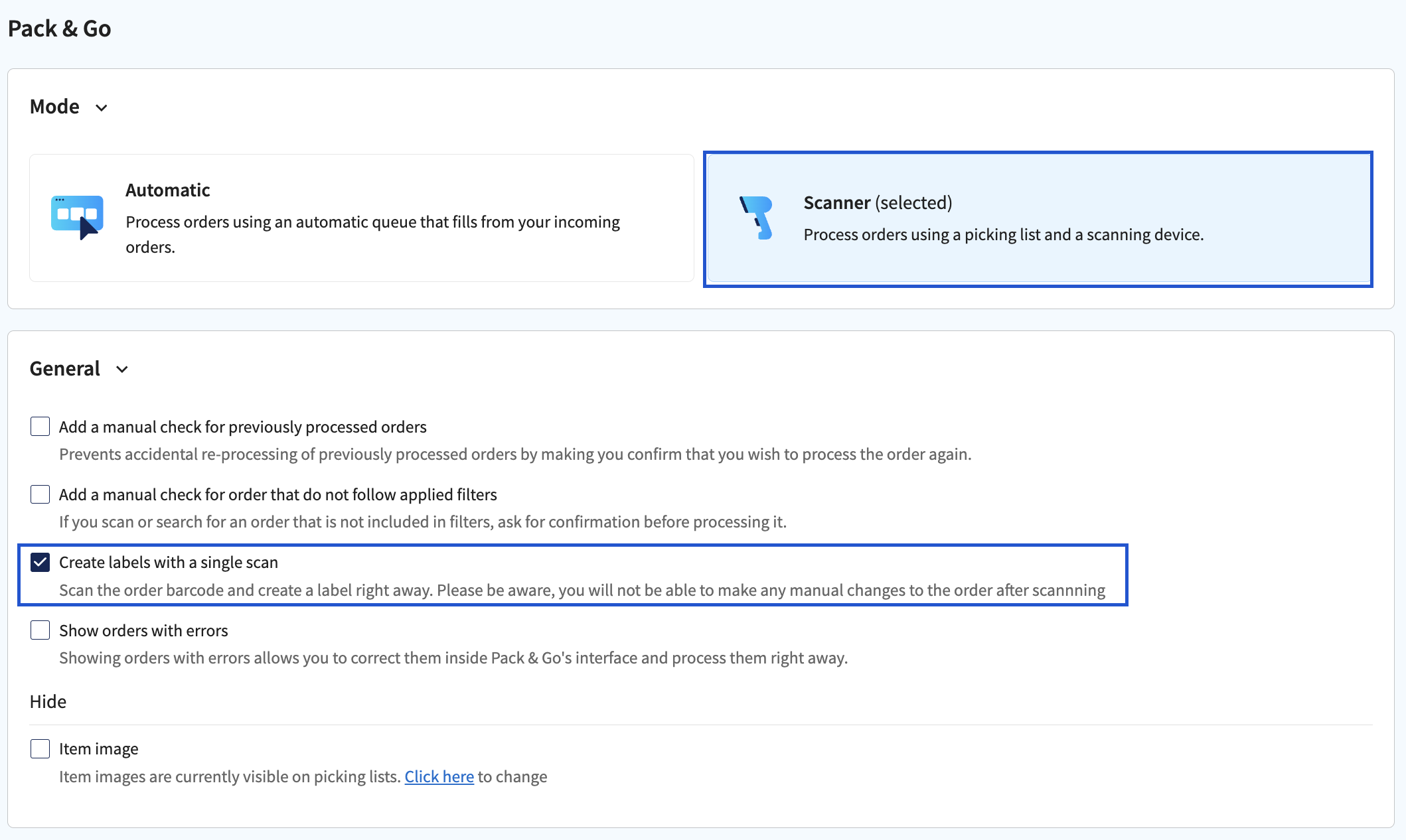Click 'Add a manual check for previously processed orders' label
Image resolution: width=1406 pixels, height=840 pixels.
click(243, 427)
